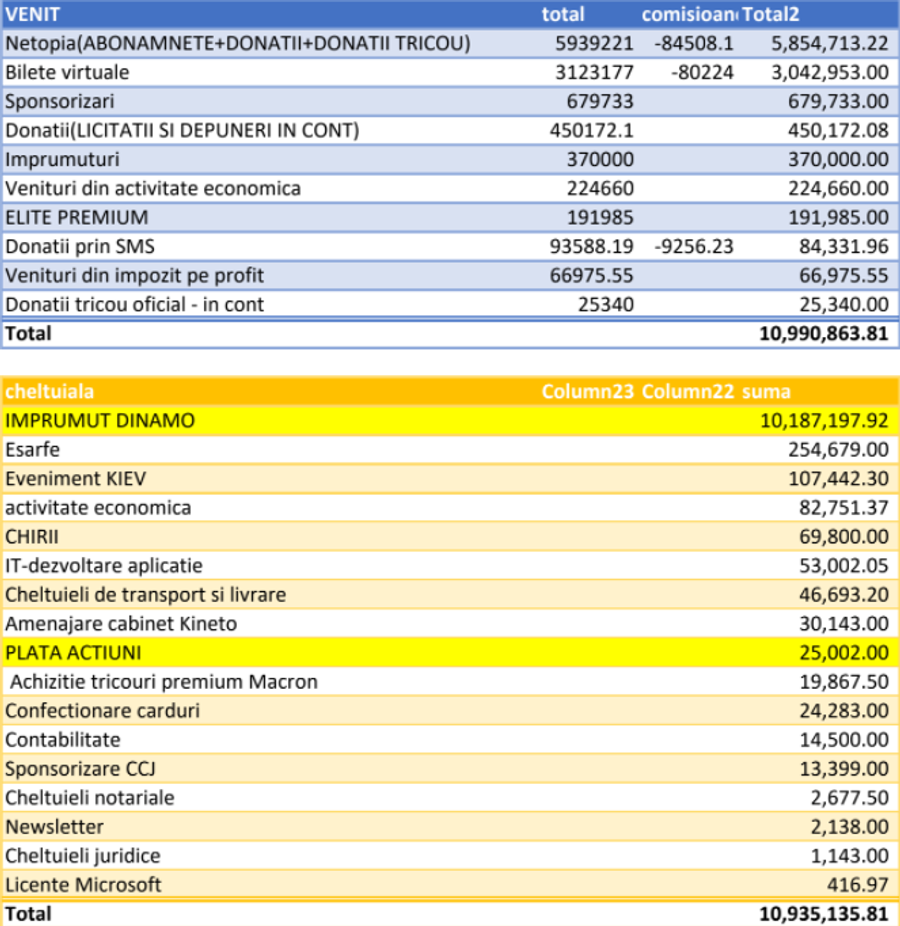Click expenses total 10,935,135.81
Viewport: 900px width, 926px height.
click(x=824, y=914)
